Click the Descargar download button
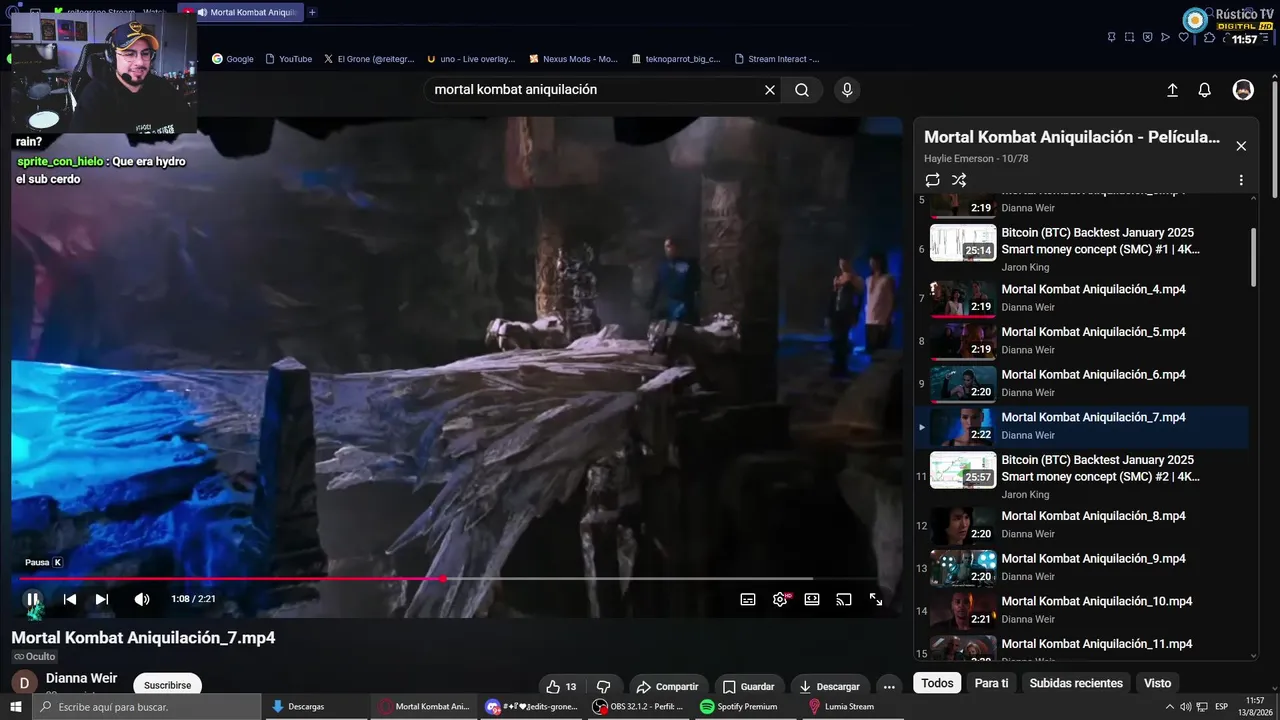 point(830,687)
